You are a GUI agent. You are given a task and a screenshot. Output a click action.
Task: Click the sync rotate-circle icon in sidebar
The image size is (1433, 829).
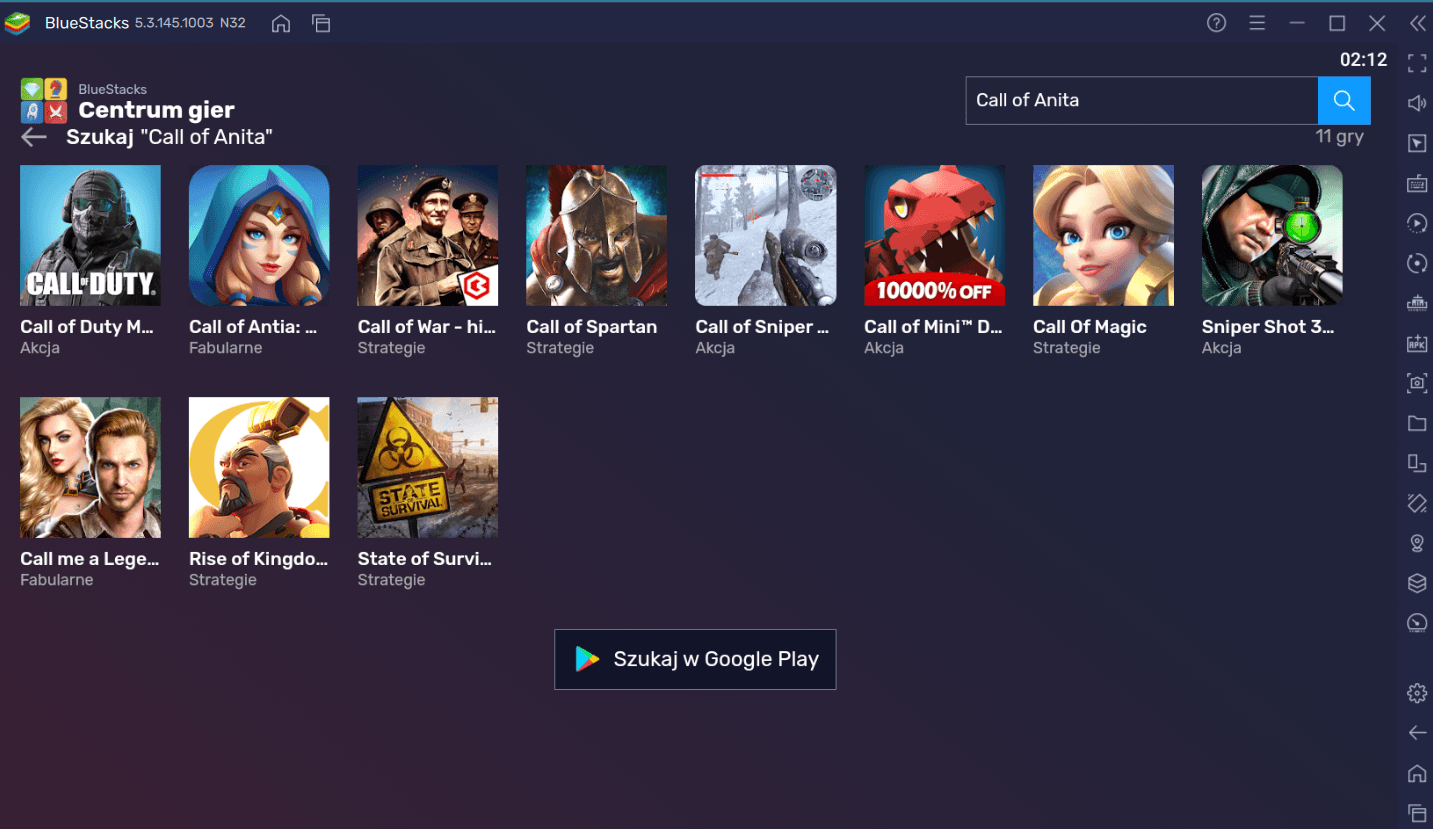coord(1417,263)
